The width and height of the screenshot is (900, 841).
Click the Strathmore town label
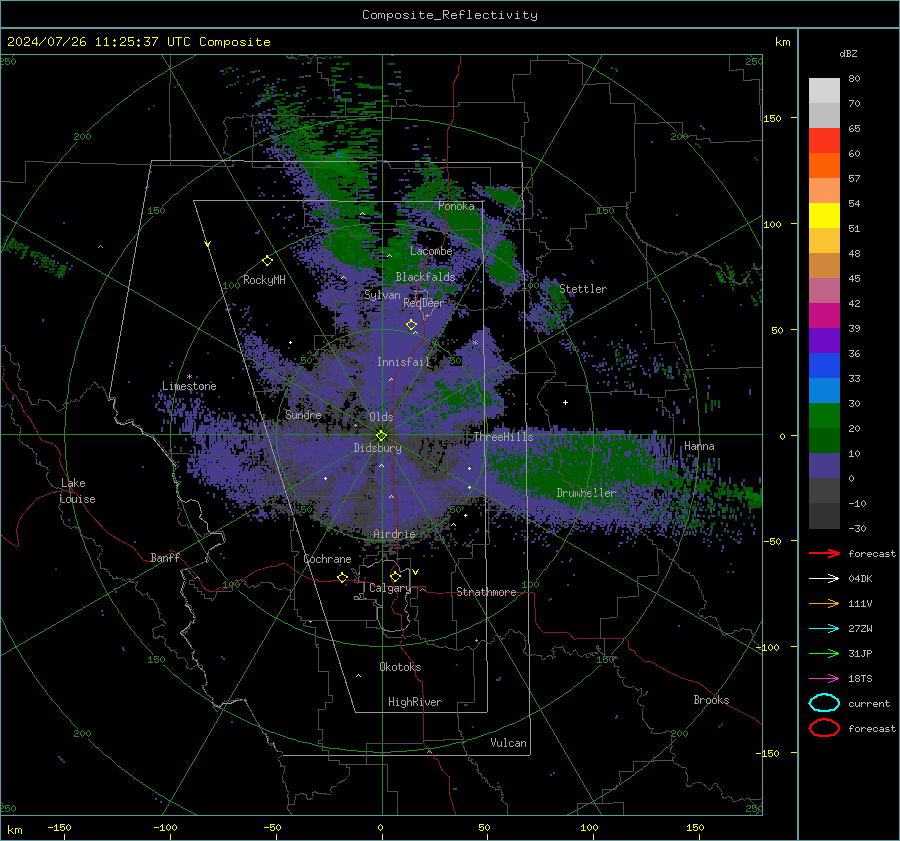[x=486, y=592]
